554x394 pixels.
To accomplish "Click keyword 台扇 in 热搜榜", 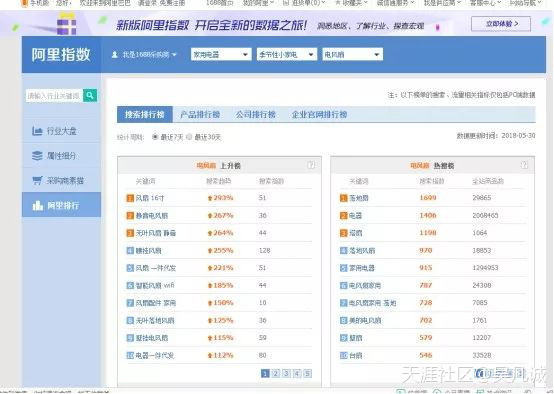I will [x=356, y=355].
